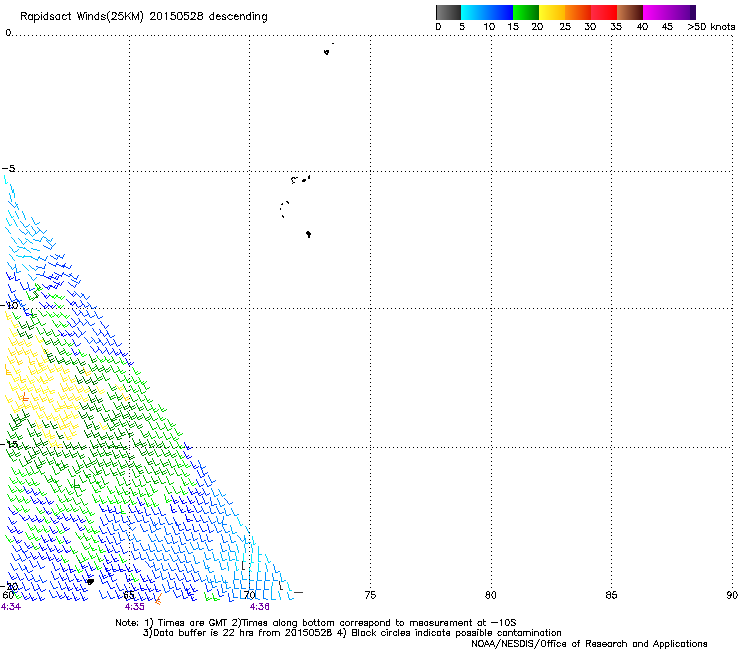Click longitude axis label 85
This screenshot has width=740, height=650.
[x=611, y=595]
